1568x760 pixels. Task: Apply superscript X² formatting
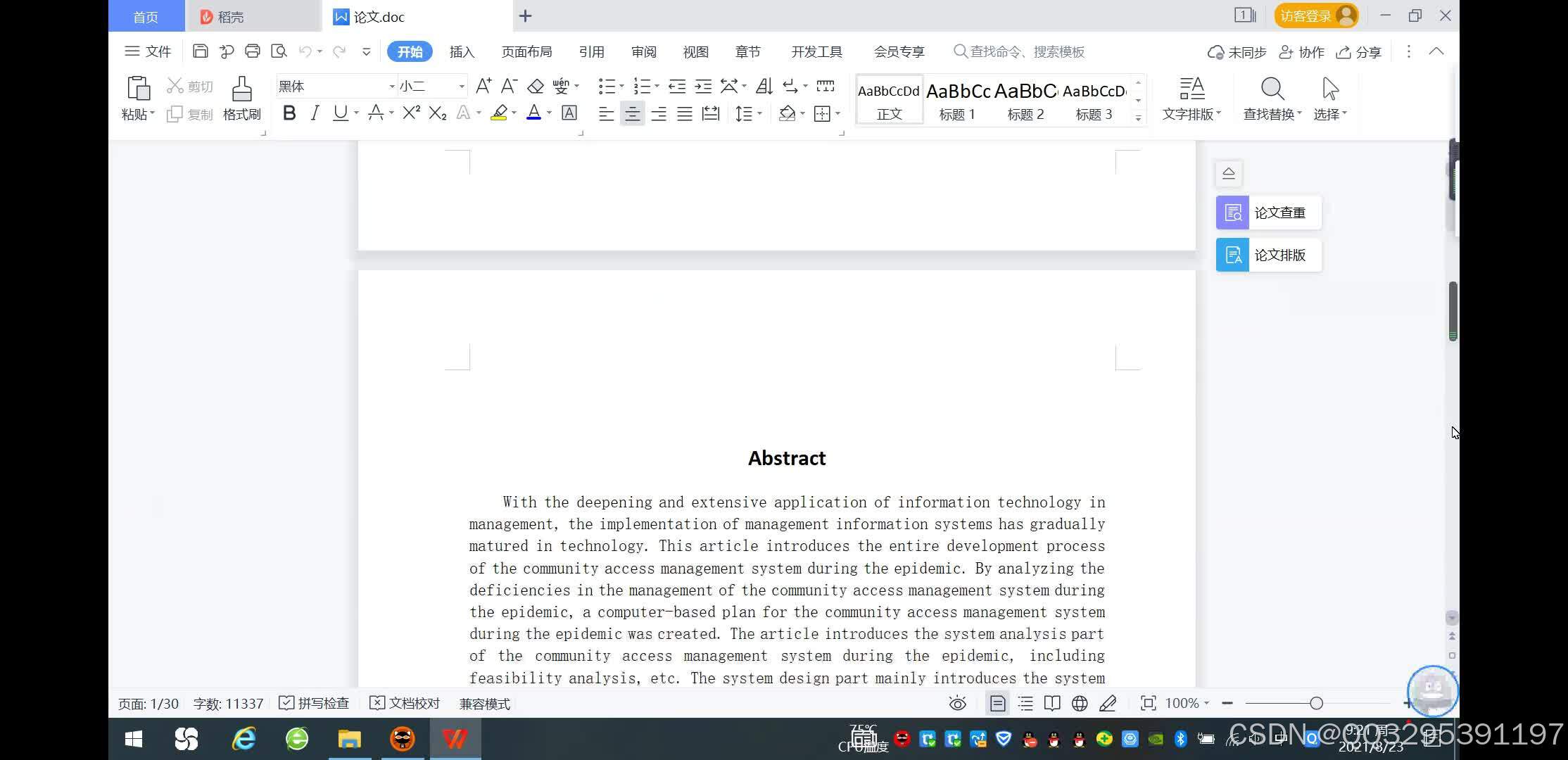[x=411, y=113]
